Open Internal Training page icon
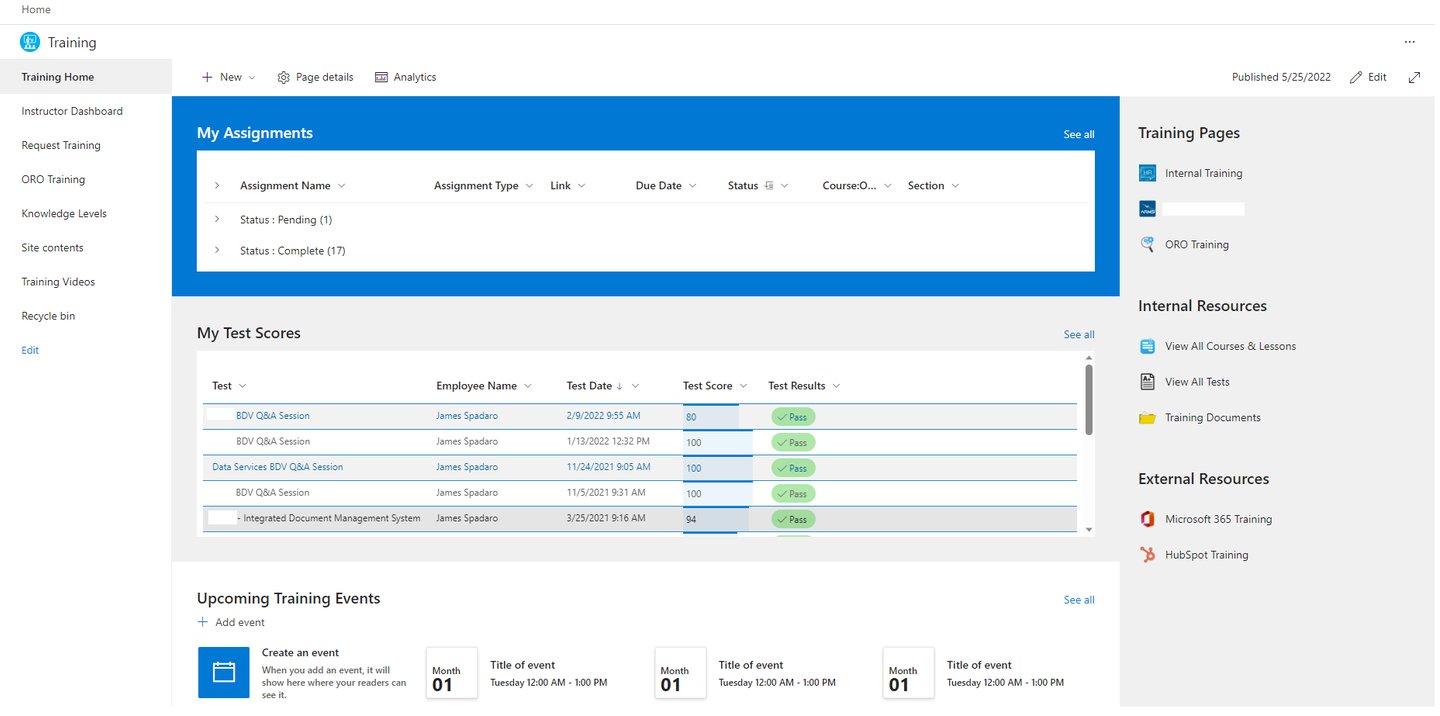 (x=1146, y=172)
